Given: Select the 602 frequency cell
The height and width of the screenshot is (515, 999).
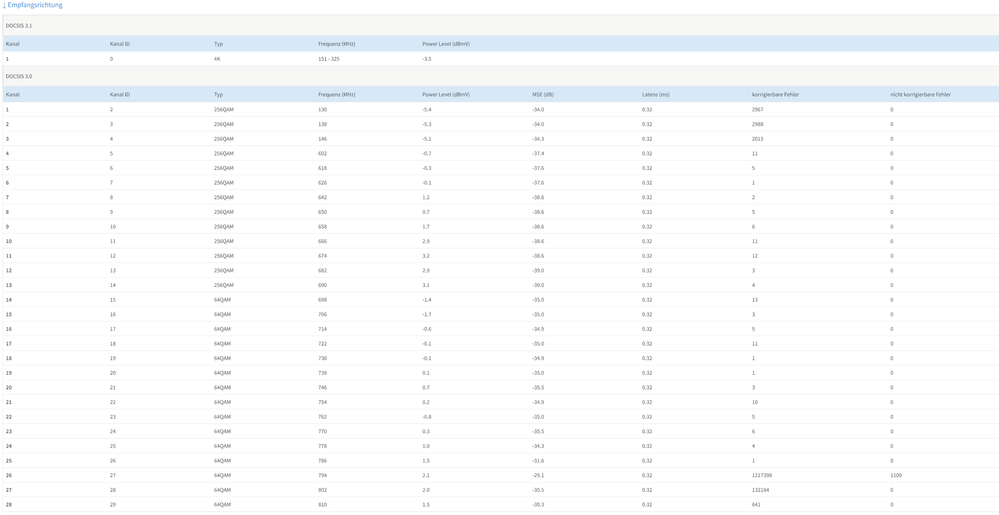Looking at the screenshot, I should (322, 154).
